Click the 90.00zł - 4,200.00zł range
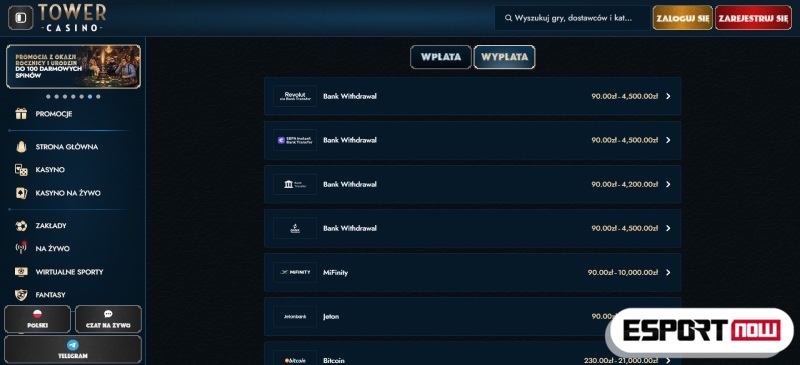Image resolution: width=800 pixels, height=365 pixels. coord(624,184)
